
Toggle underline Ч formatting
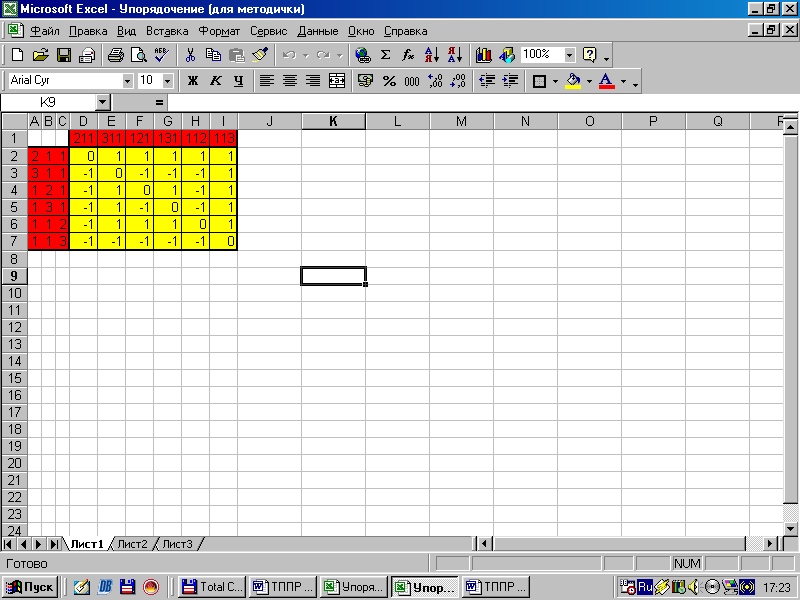point(238,81)
